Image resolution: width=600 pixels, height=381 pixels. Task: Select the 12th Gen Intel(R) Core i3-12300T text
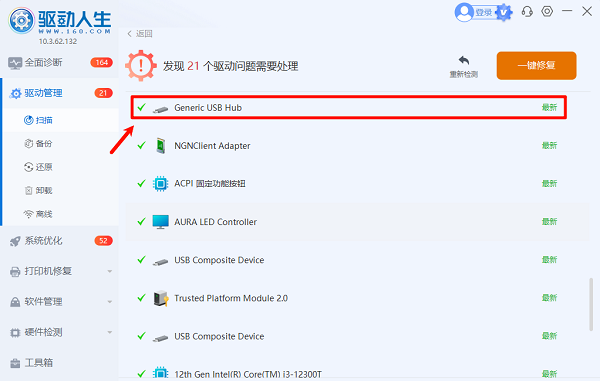pyautogui.click(x=248, y=374)
